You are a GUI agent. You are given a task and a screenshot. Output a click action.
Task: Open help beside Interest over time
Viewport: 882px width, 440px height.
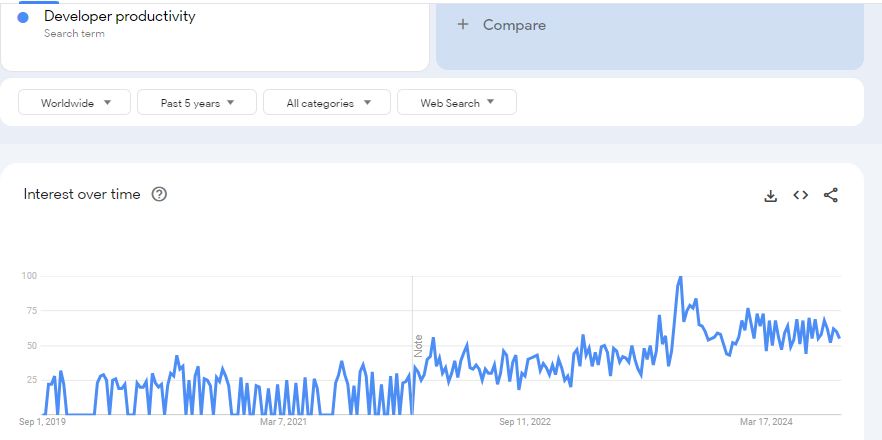tap(159, 194)
